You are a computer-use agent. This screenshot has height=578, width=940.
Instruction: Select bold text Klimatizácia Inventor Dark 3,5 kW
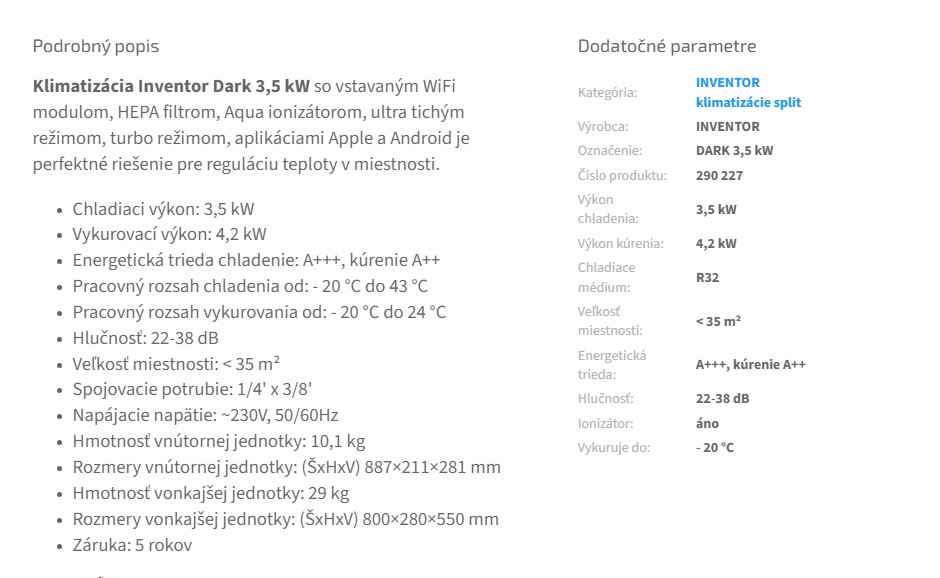click(171, 86)
